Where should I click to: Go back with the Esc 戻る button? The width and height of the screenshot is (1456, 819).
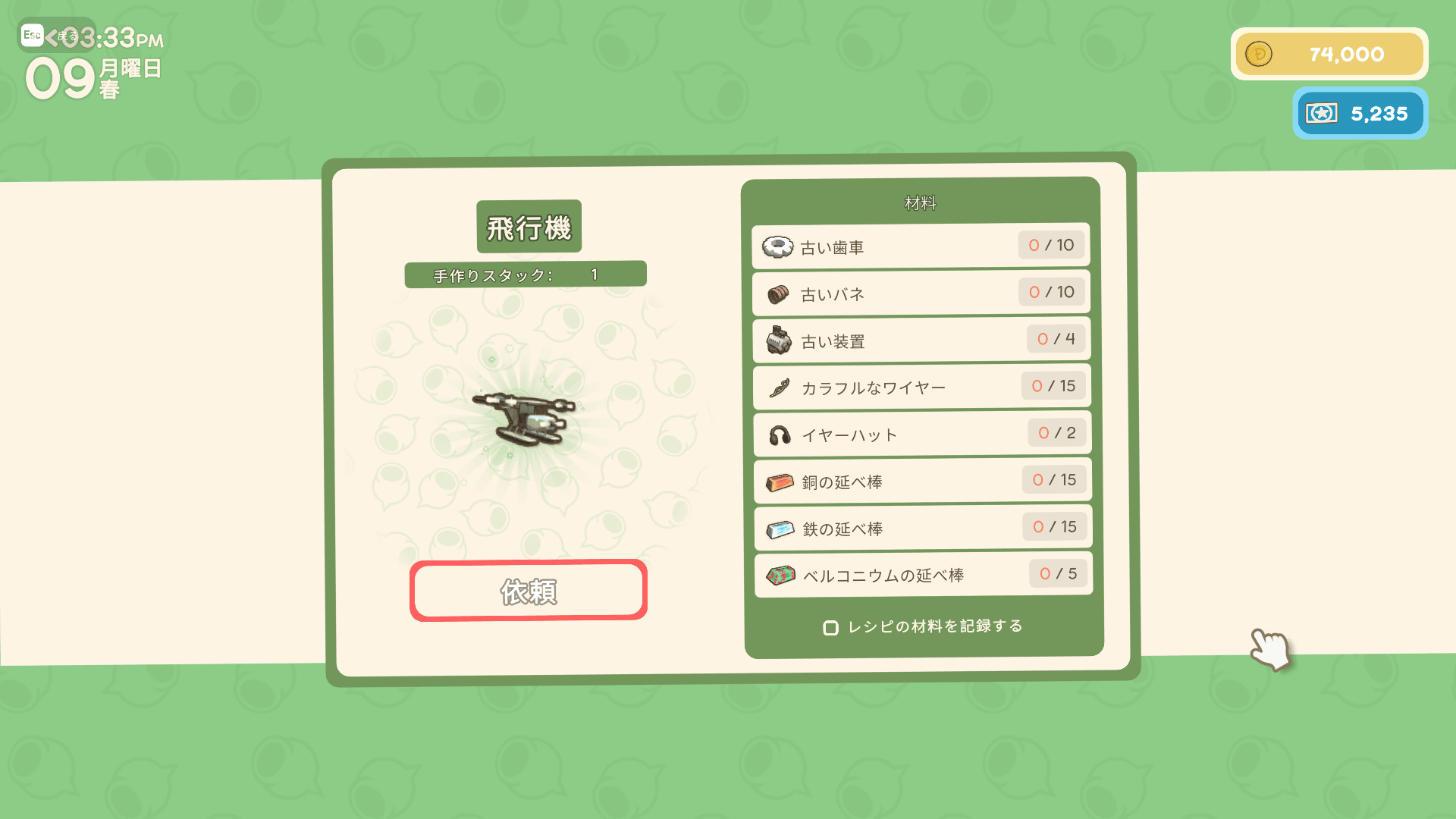click(50, 36)
